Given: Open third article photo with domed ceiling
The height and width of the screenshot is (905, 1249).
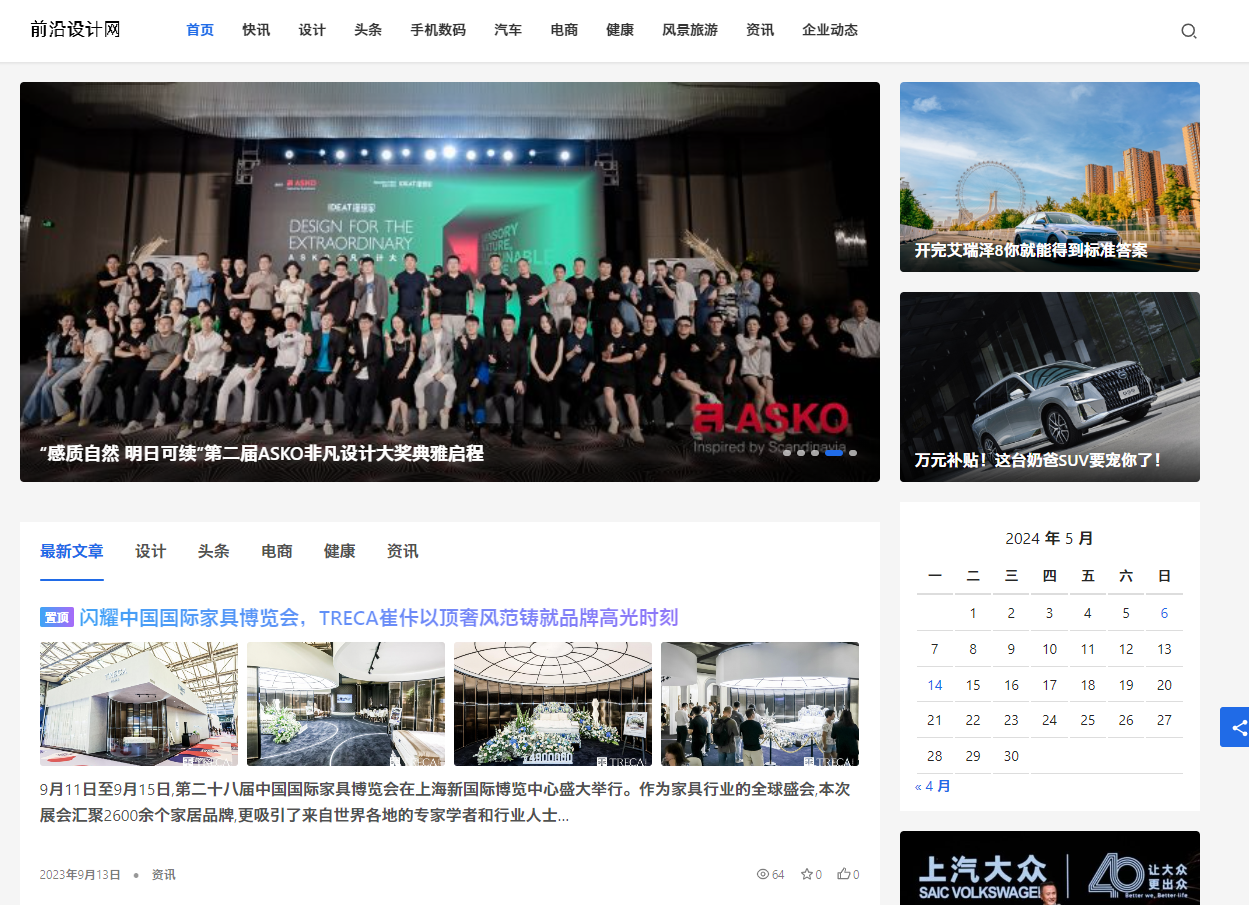Looking at the screenshot, I should [x=553, y=704].
